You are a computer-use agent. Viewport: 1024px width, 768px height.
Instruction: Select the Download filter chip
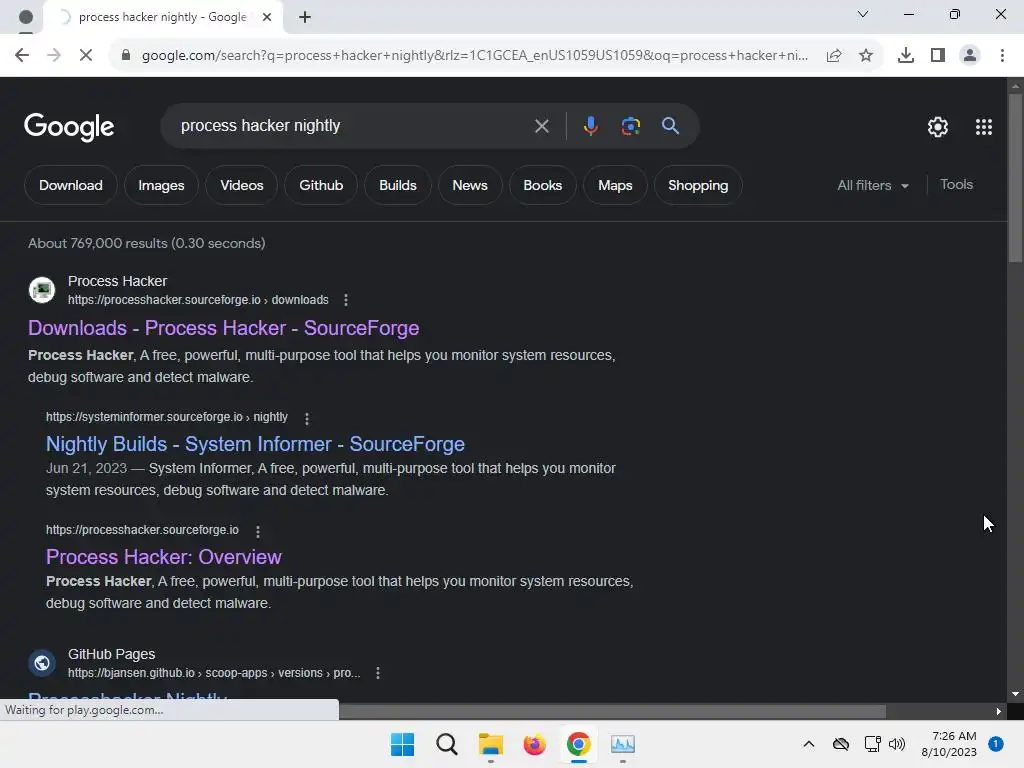71,185
